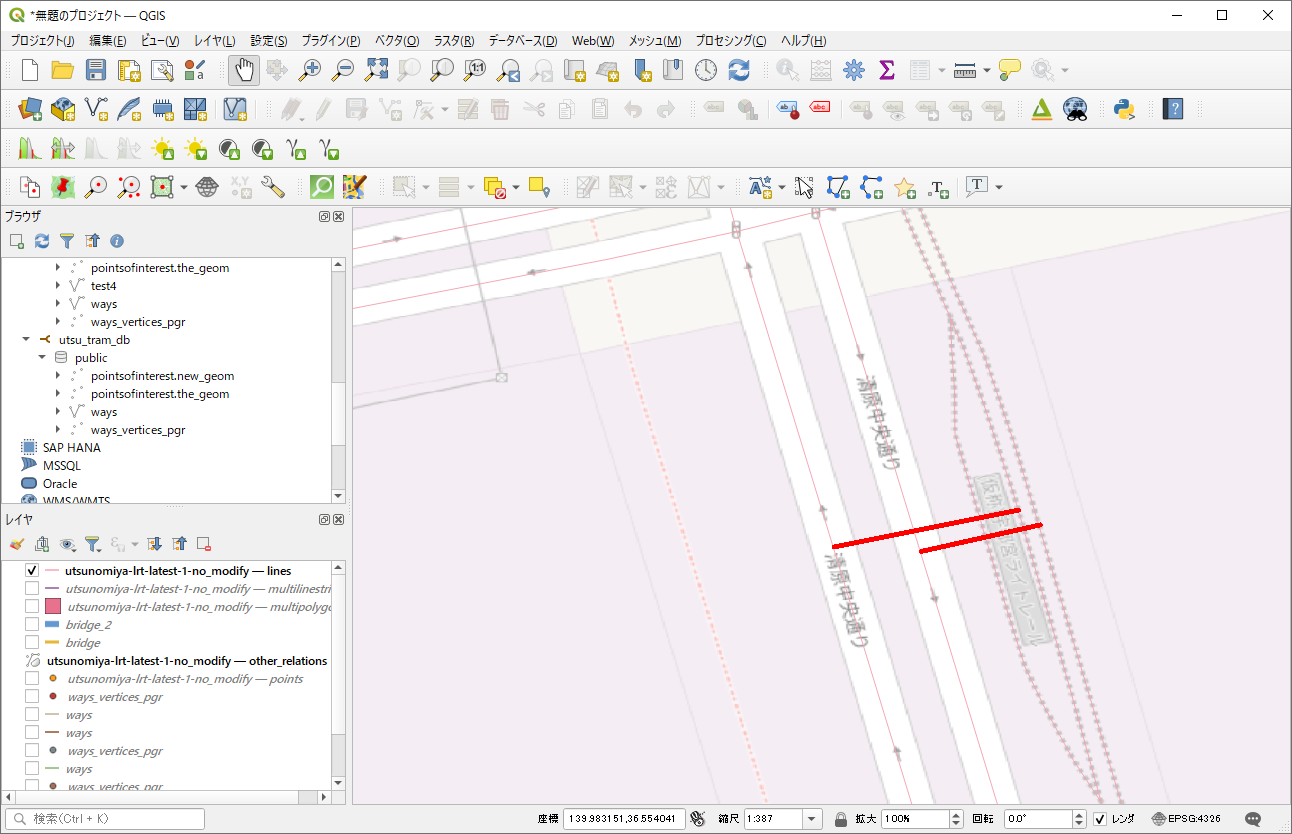
Task: Toggle the Render checkbox in status bar
Action: click(1100, 819)
